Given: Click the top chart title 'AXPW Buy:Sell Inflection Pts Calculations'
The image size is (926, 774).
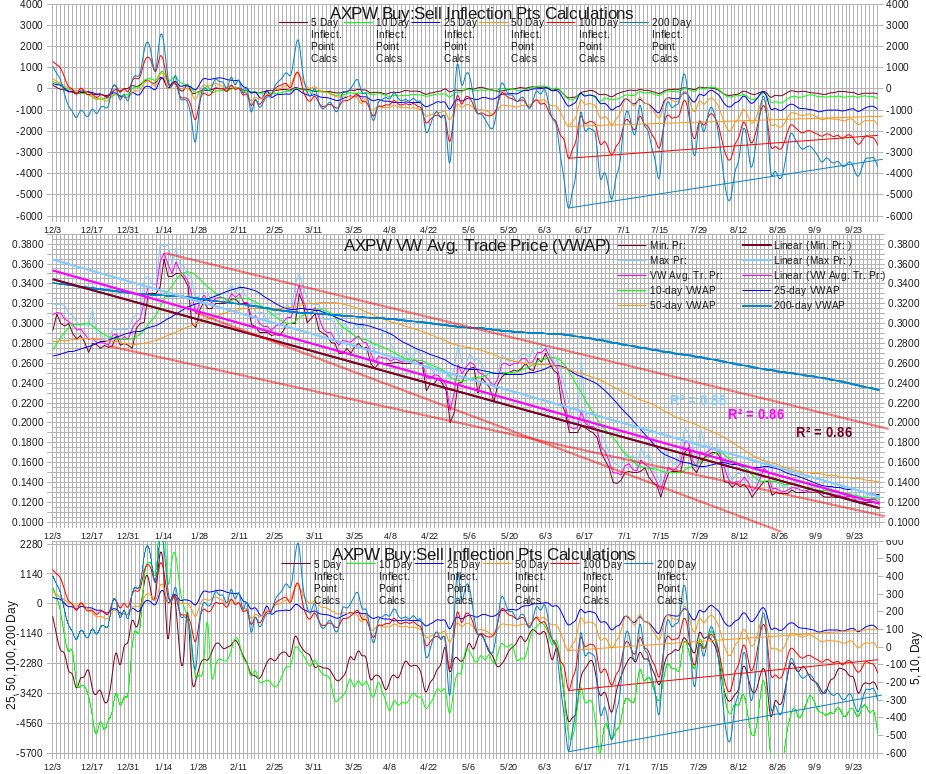Looking at the screenshot, I should tap(481, 13).
